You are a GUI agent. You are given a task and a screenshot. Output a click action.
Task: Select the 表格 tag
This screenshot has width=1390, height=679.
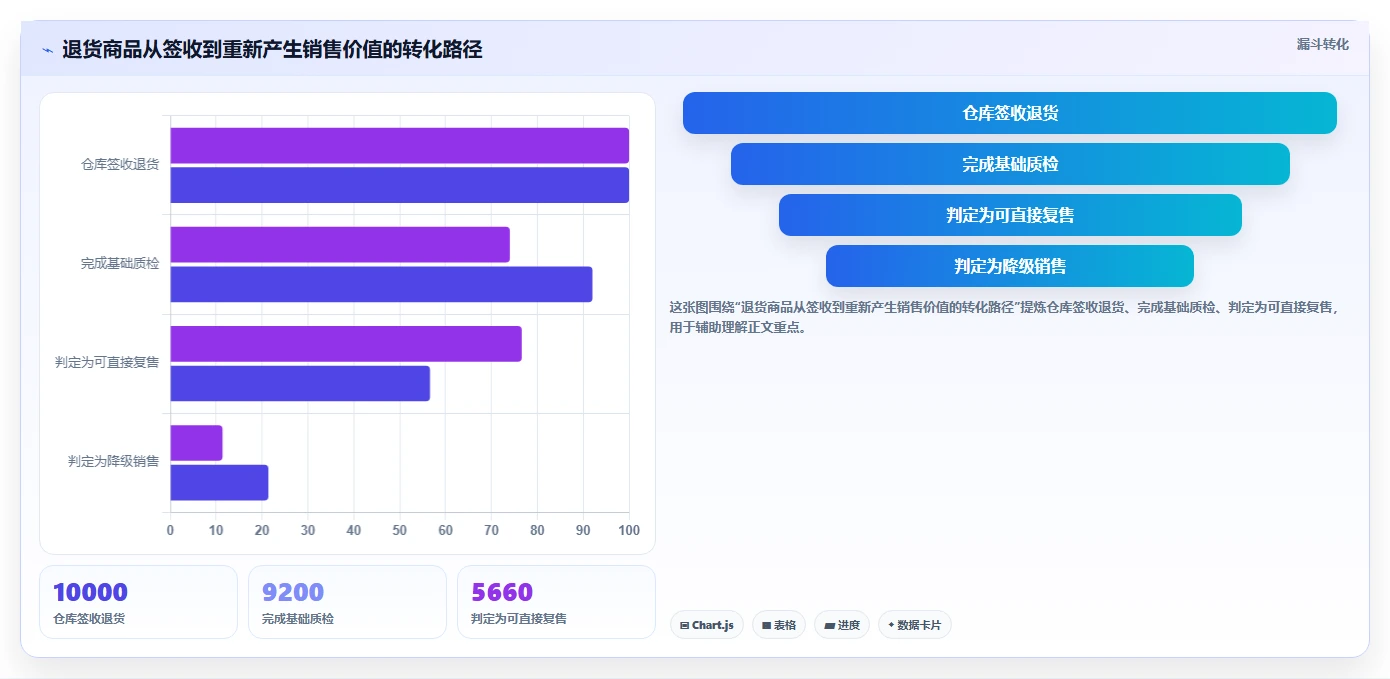[x=779, y=625]
